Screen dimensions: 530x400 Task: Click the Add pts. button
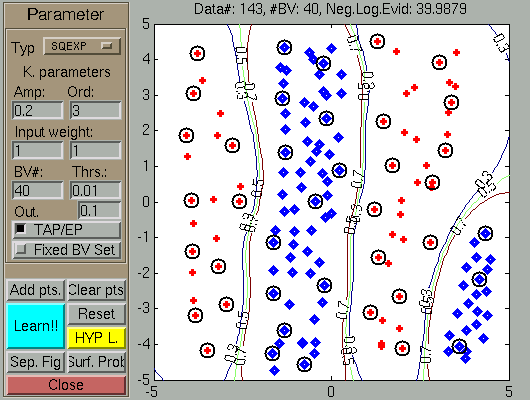35,290
